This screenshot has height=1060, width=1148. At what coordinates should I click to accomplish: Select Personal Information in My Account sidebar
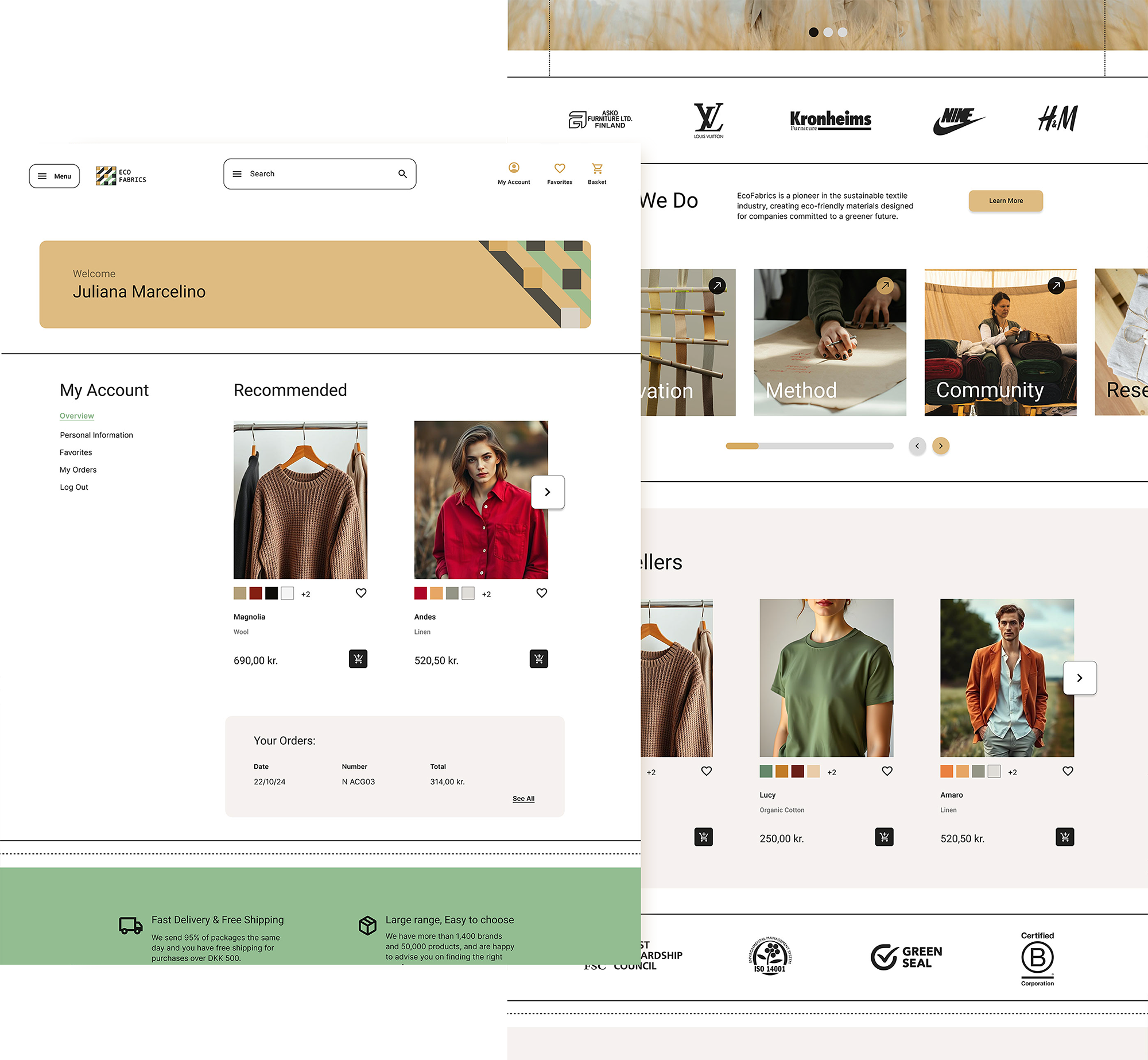tap(96, 435)
